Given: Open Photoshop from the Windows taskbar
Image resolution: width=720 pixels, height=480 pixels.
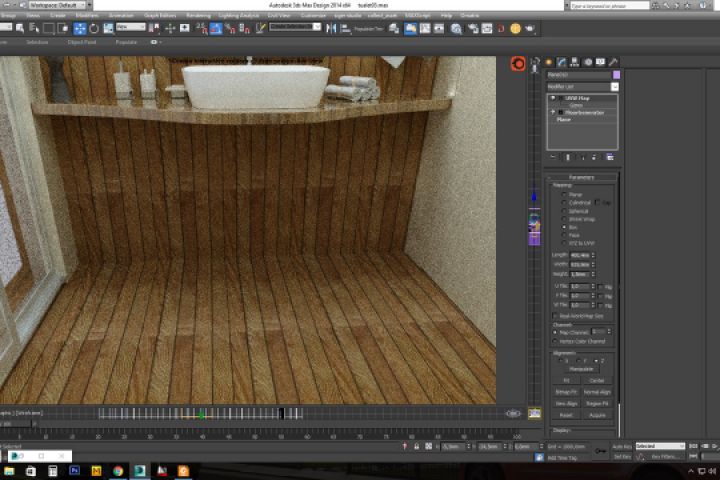Looking at the screenshot, I should pos(74,470).
